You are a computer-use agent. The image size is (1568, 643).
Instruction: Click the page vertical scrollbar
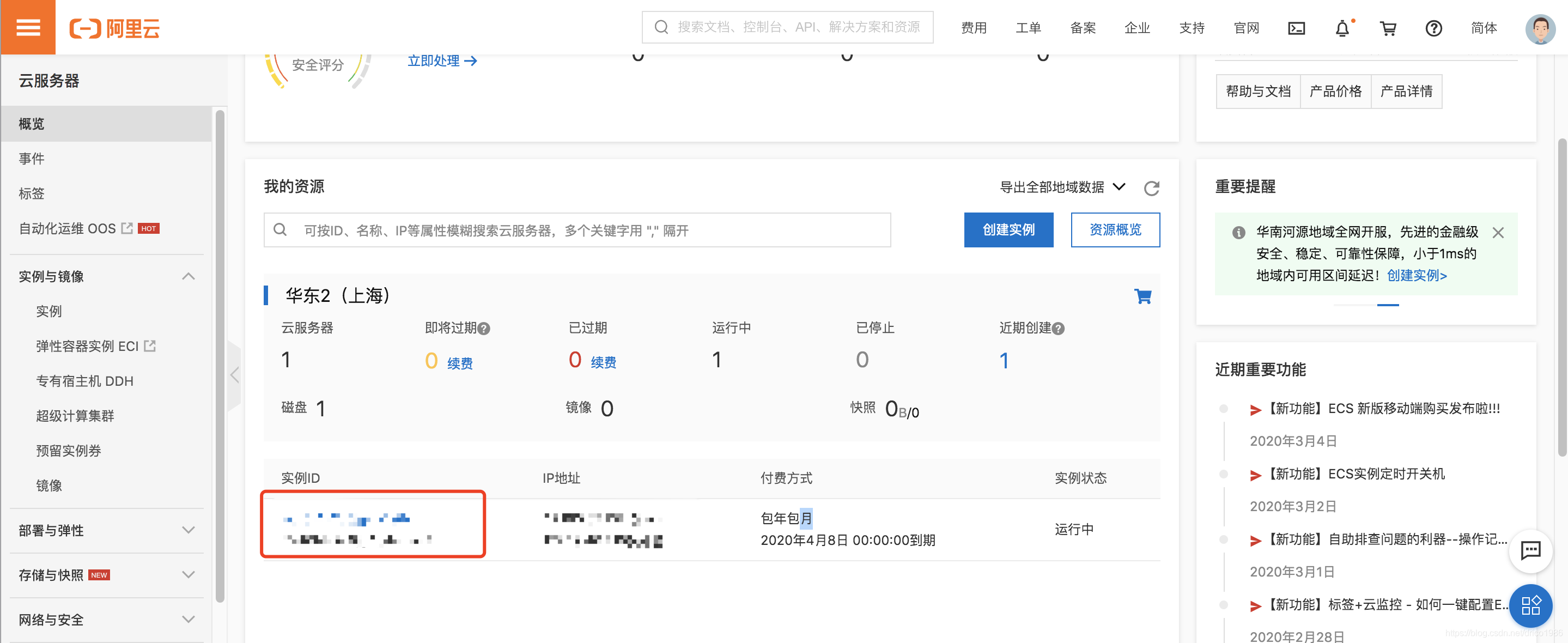coord(1562,297)
